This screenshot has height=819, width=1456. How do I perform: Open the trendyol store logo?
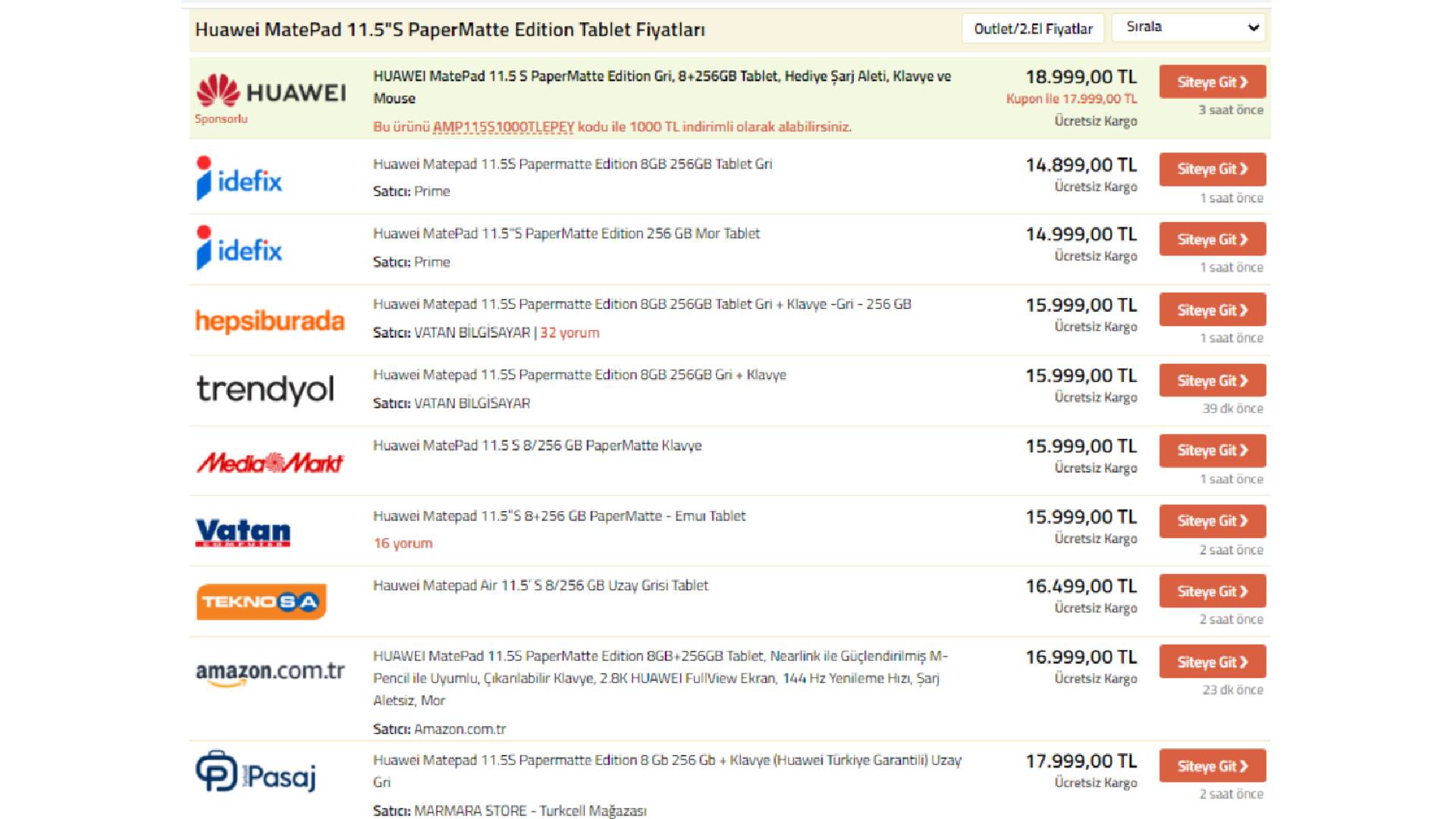pyautogui.click(x=265, y=390)
